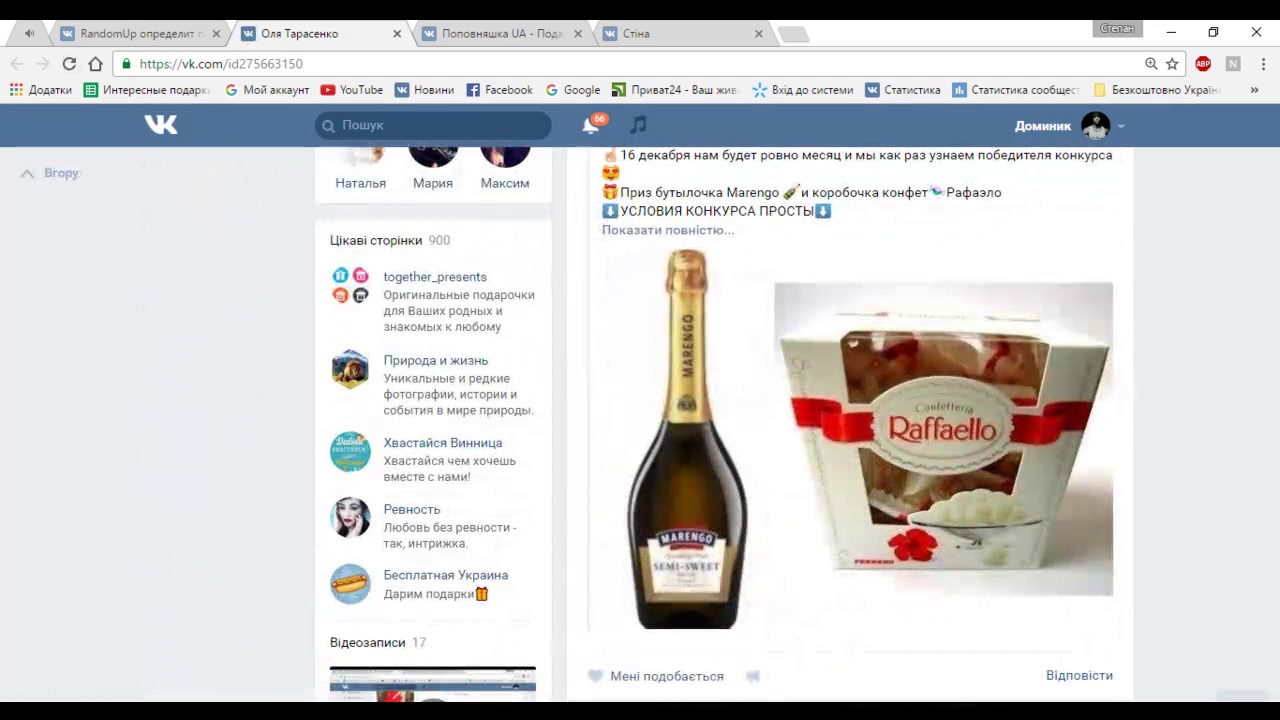The width and height of the screenshot is (1280, 720).
Task: Click the together_presents avatar
Action: click(350, 285)
